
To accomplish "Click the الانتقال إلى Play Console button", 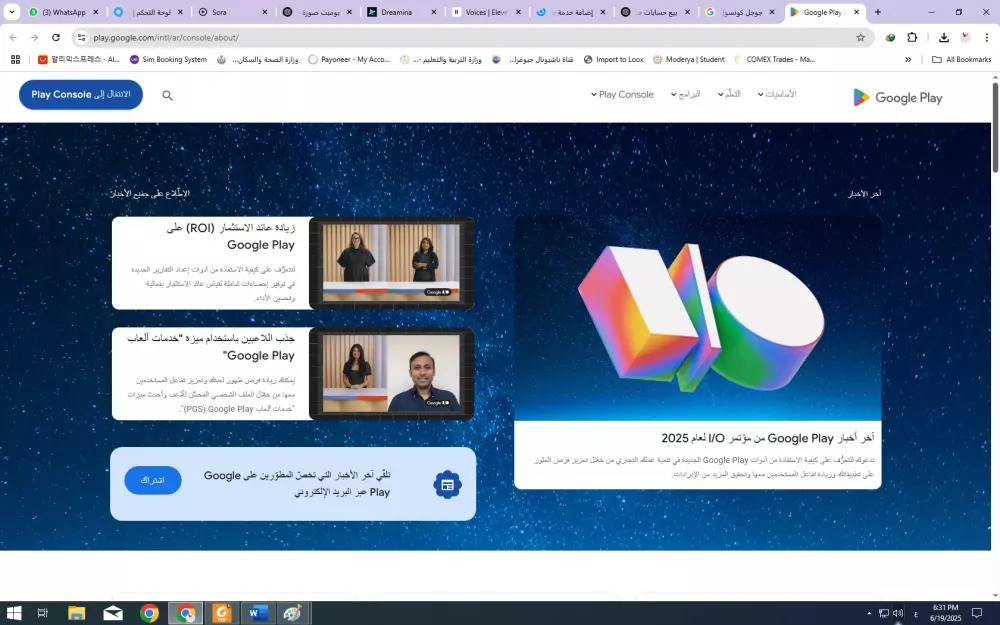I will coord(80,94).
